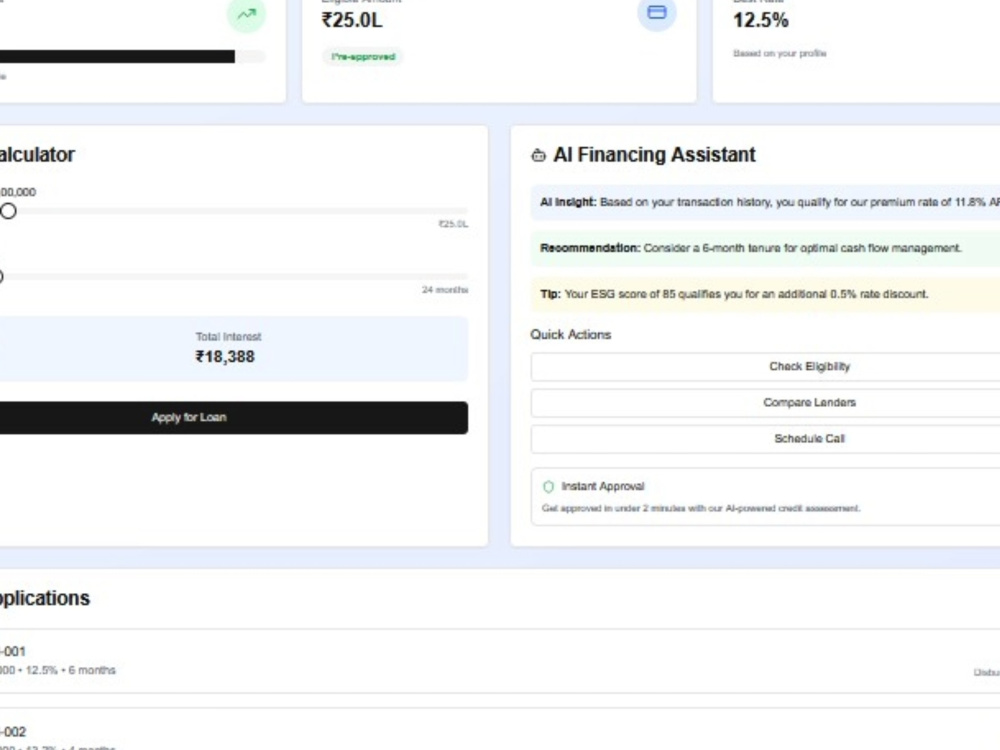Select the application row ending in -002
The image size is (1000, 750).
tap(500, 730)
